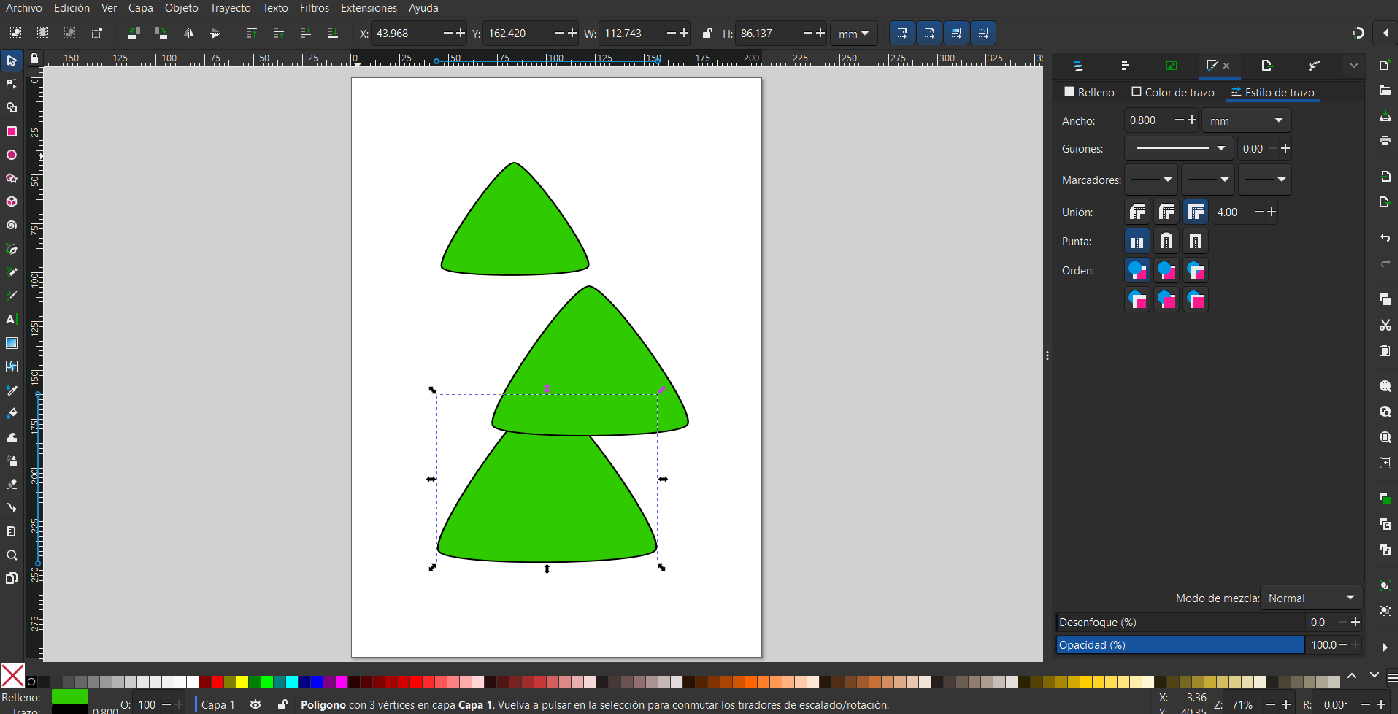Open the Guiones dash pattern dropdown
Image resolution: width=1398 pixels, height=714 pixels.
[x=1179, y=149]
